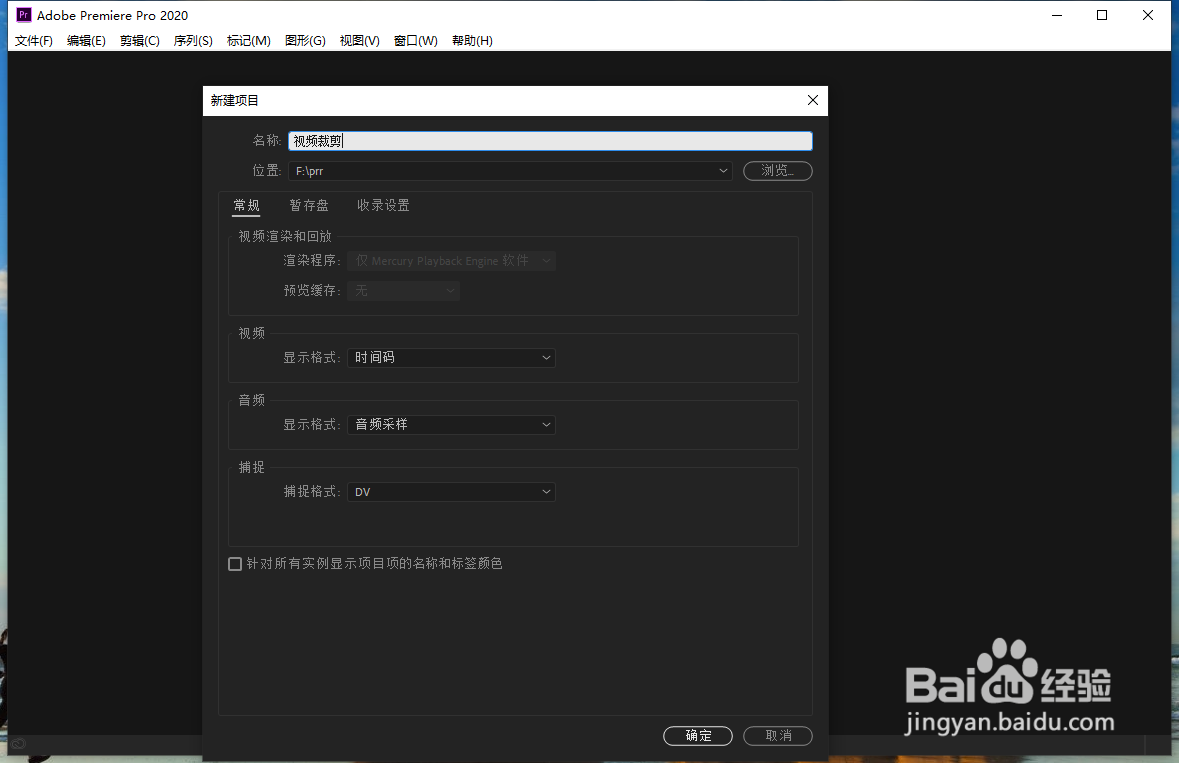Cancel with the 取消 button
The width and height of the screenshot is (1179, 763).
[x=777, y=736]
